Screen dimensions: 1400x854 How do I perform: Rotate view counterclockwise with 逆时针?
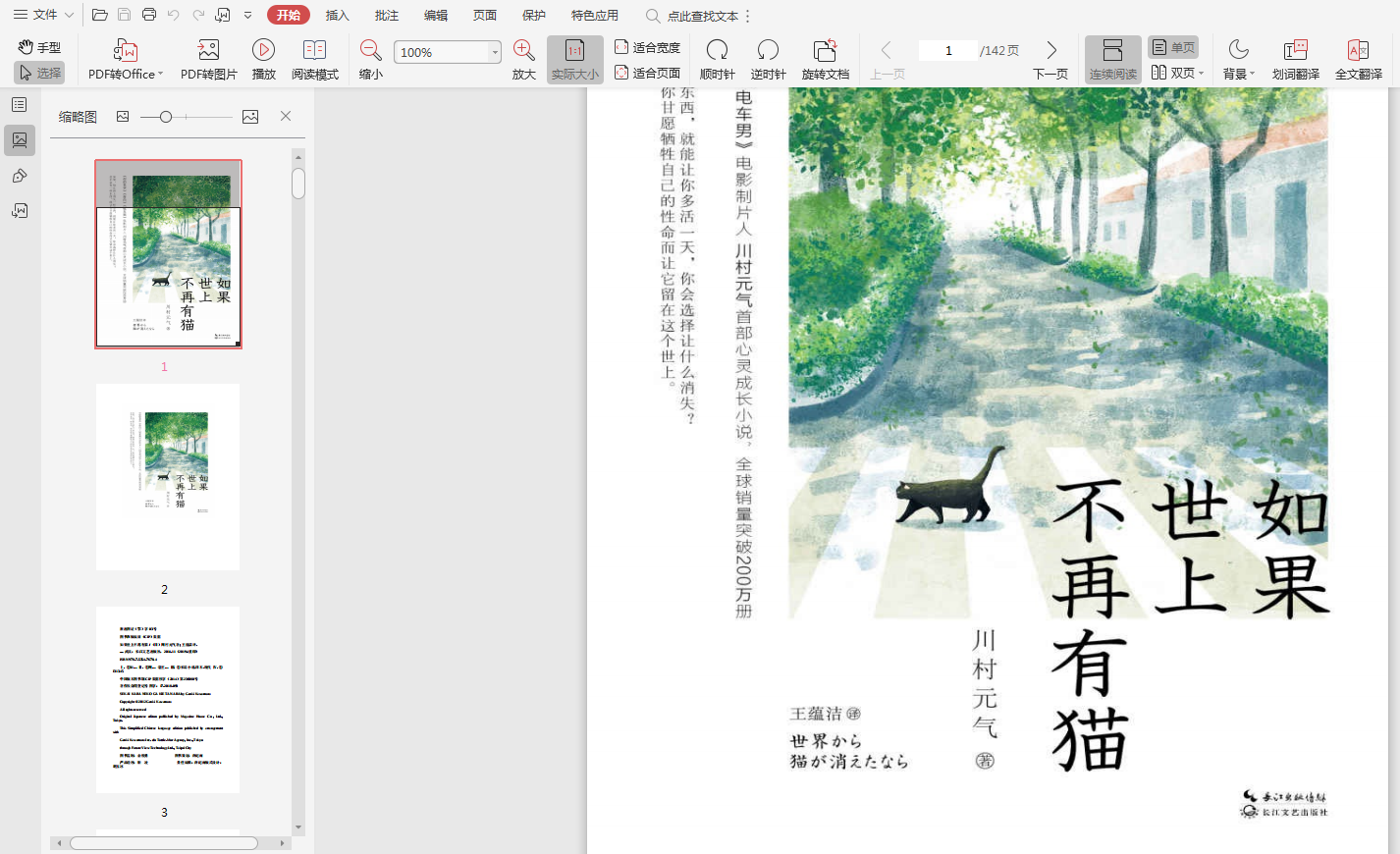768,60
